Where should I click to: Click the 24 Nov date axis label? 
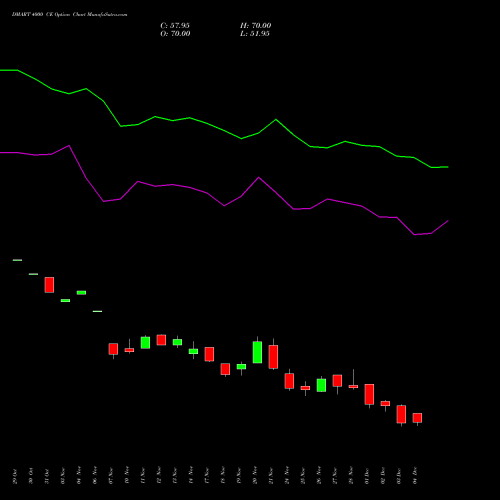287,476
